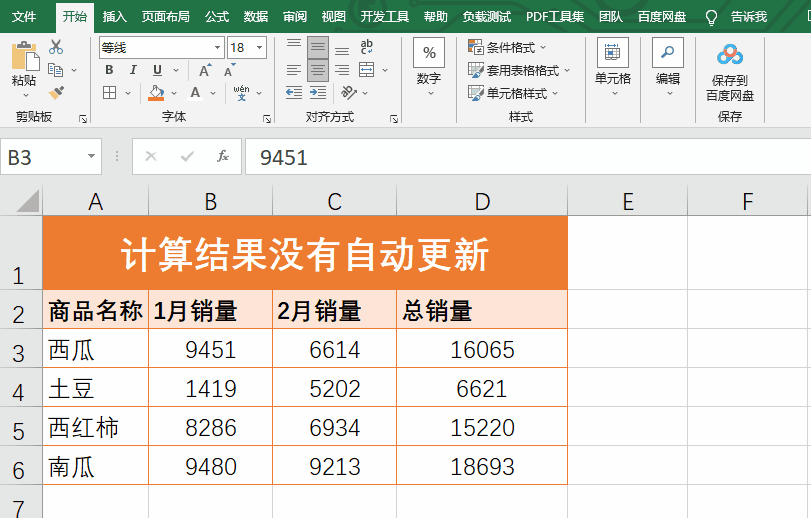Click the Select All corner triangle

pyautogui.click(x=28, y=201)
